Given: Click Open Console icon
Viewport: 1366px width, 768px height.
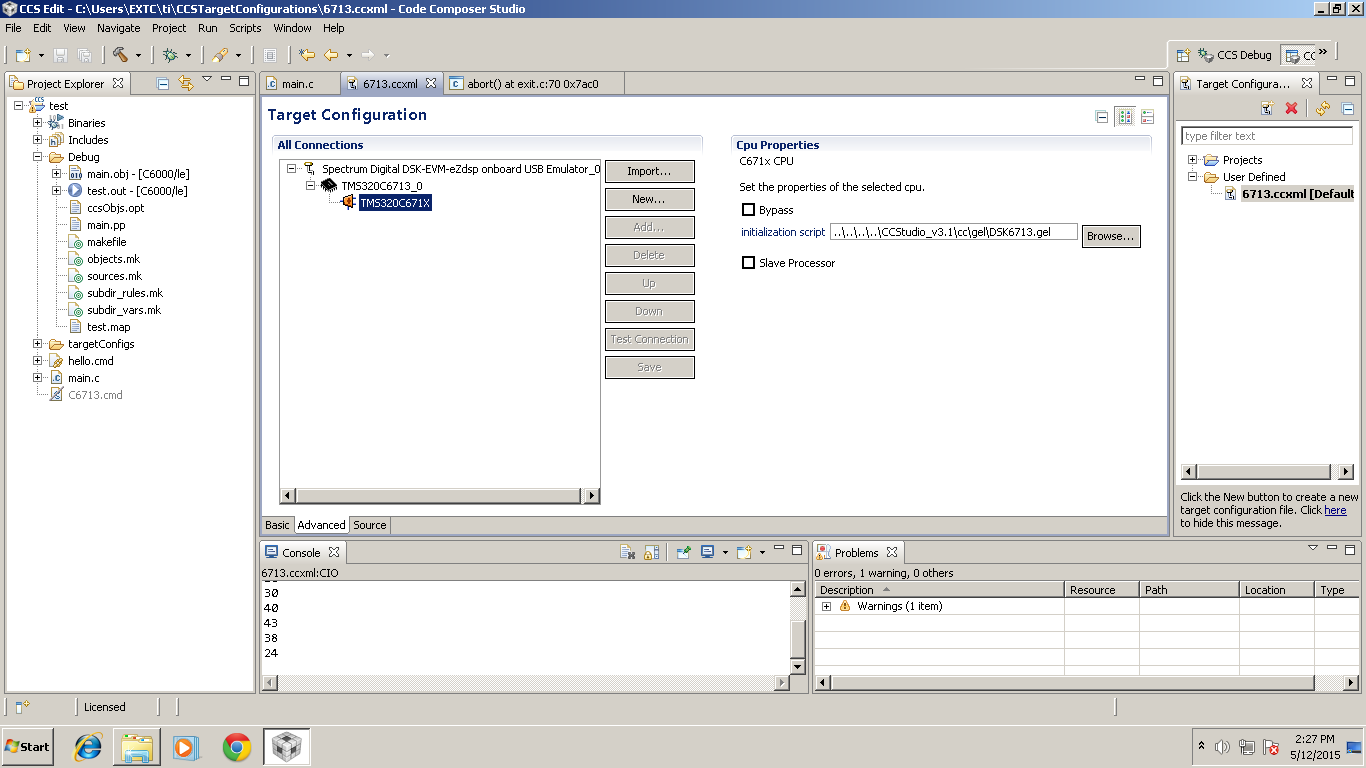Looking at the screenshot, I should 743,552.
